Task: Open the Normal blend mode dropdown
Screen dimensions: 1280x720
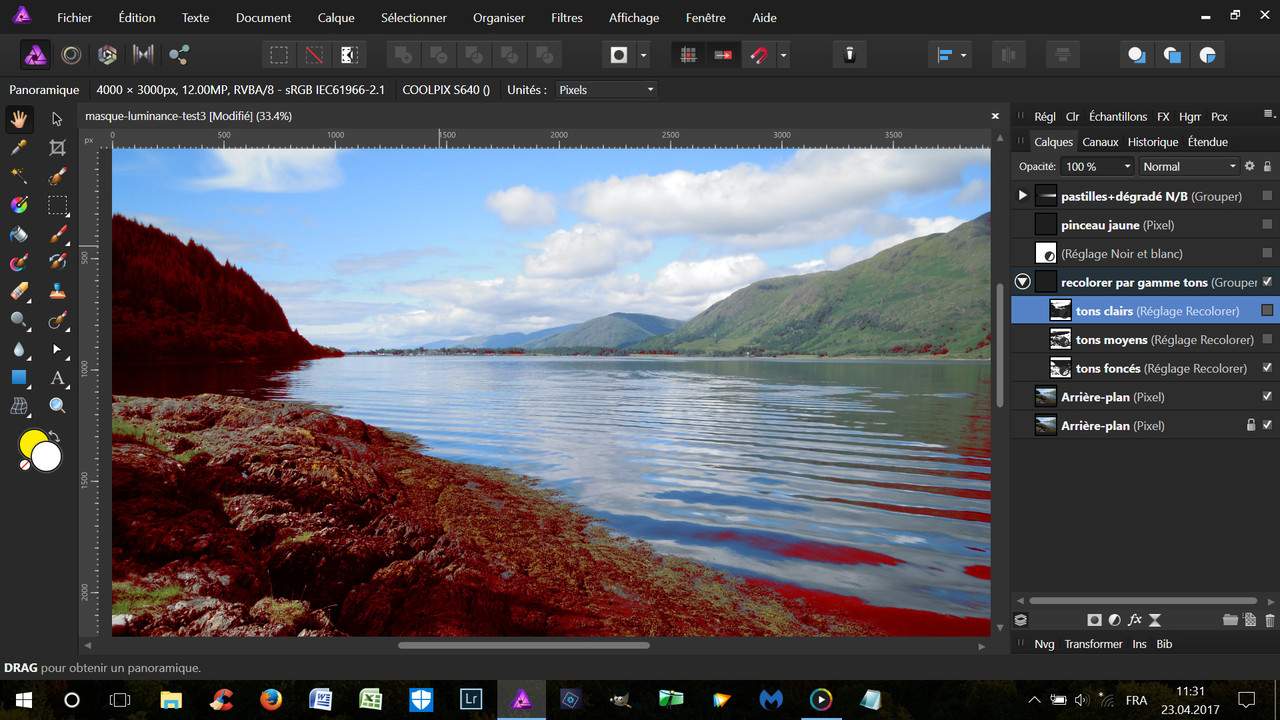Action: [x=1189, y=167]
